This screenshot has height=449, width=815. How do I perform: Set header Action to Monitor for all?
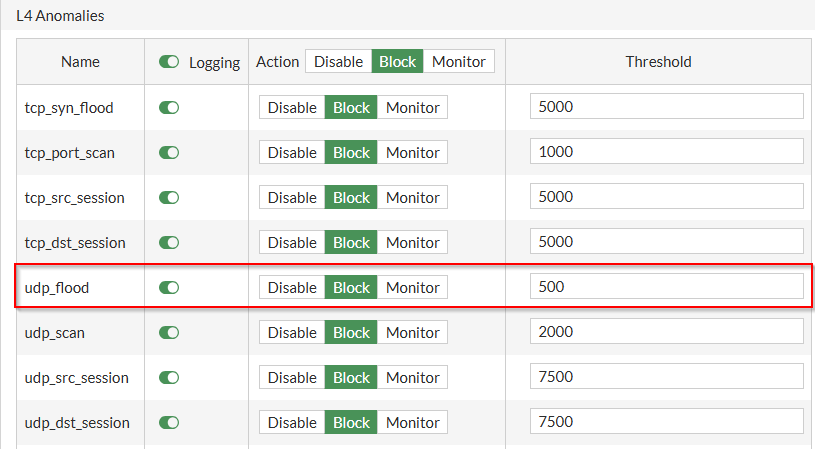pyautogui.click(x=459, y=62)
